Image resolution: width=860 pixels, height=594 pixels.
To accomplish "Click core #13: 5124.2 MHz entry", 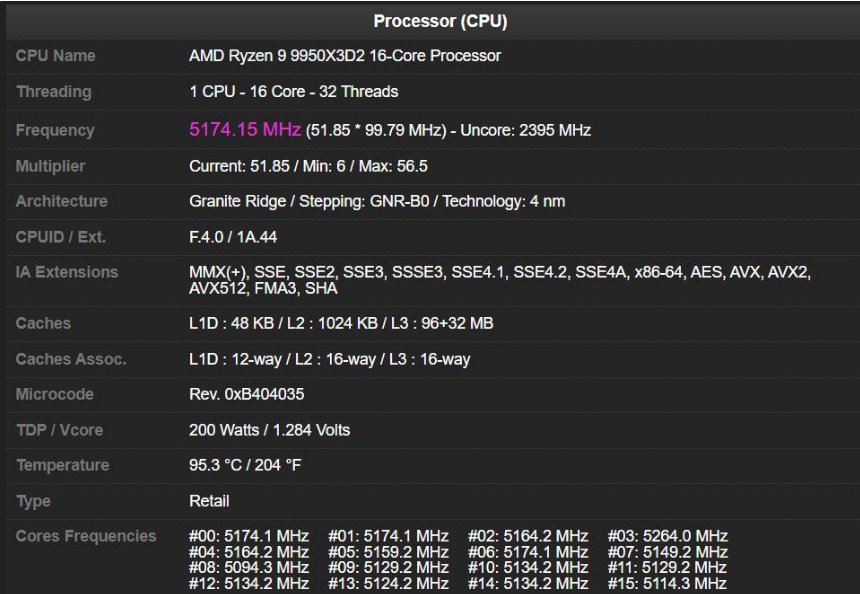I will [388, 583].
